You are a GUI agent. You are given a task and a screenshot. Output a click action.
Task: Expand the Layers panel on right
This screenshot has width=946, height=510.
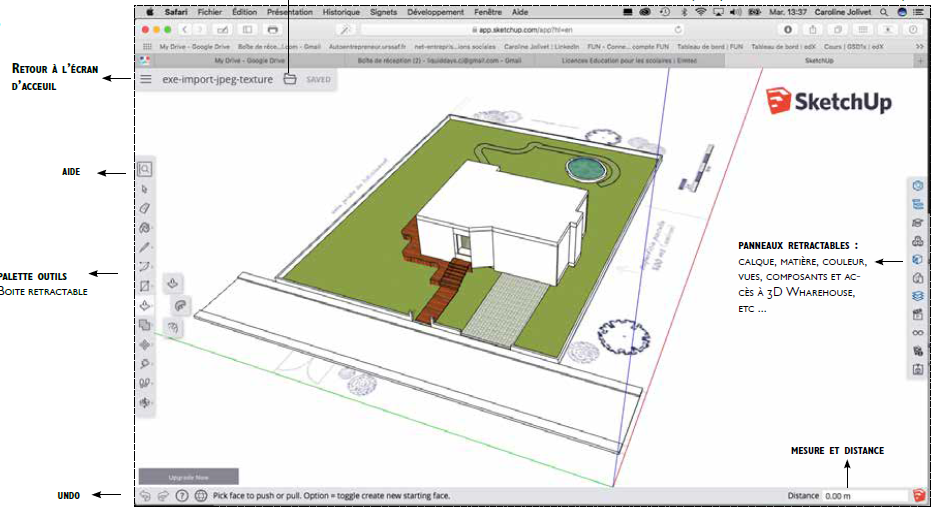click(917, 296)
